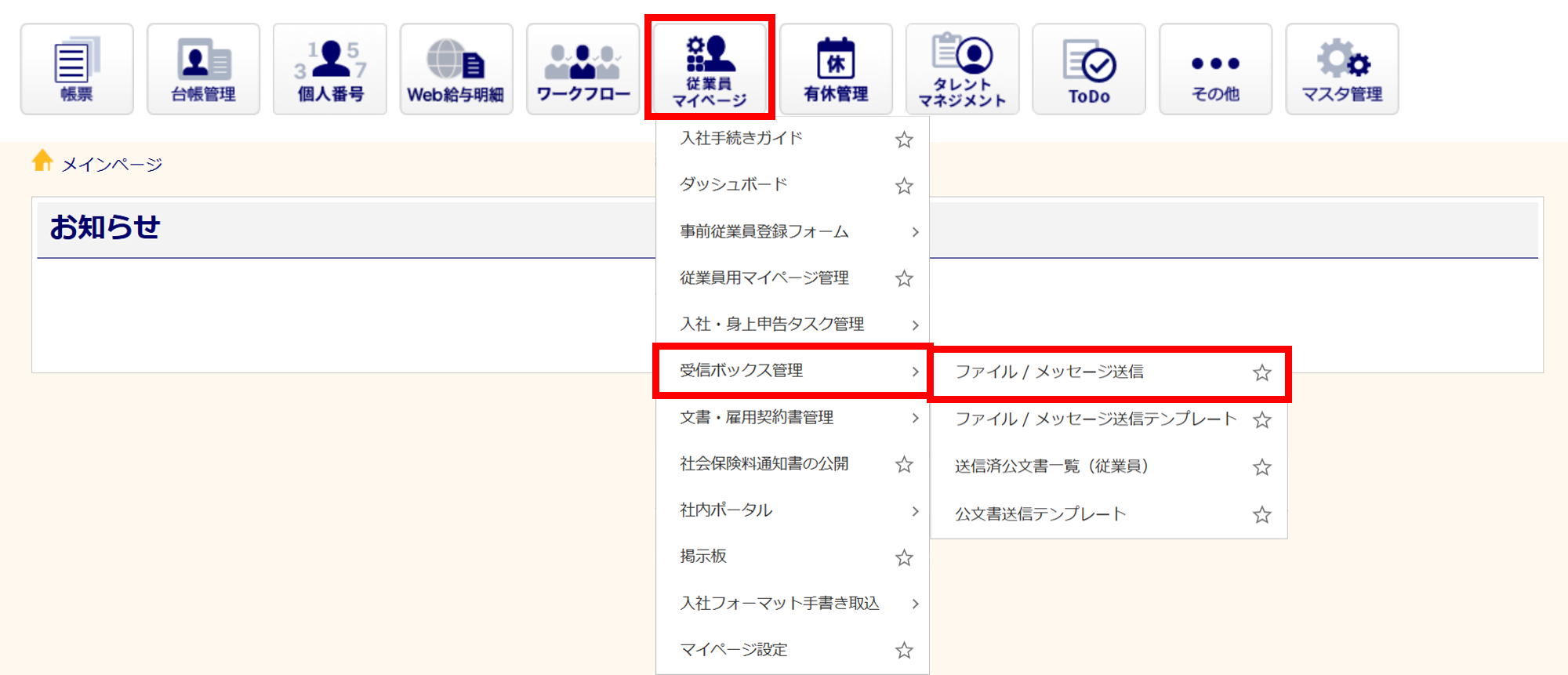
Task: Toggle the star next to ダッシュボード
Action: [904, 186]
